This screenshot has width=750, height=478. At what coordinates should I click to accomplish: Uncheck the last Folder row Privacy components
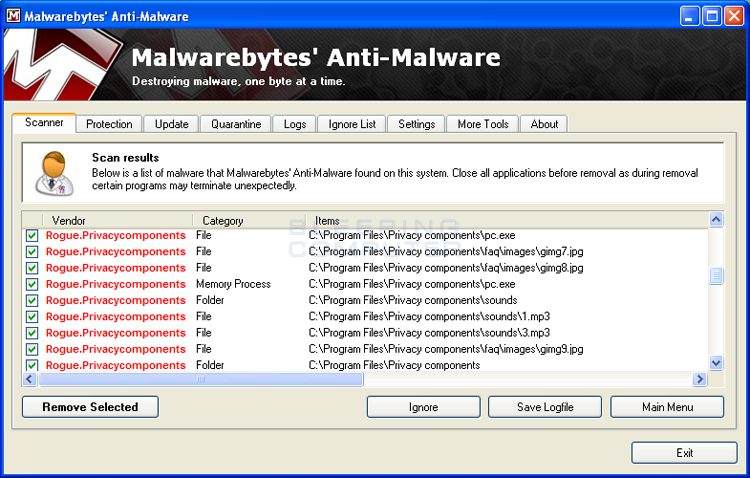tap(32, 366)
